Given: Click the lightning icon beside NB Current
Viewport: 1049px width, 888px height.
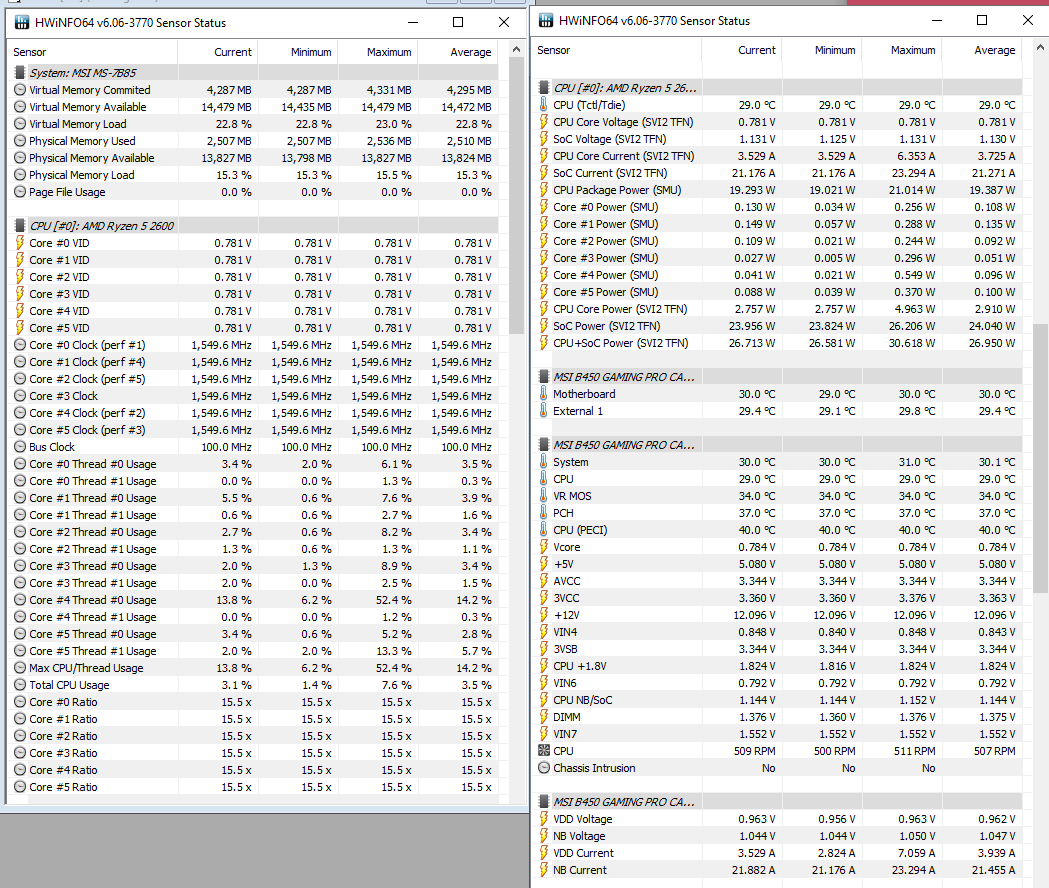Looking at the screenshot, I should 544,870.
